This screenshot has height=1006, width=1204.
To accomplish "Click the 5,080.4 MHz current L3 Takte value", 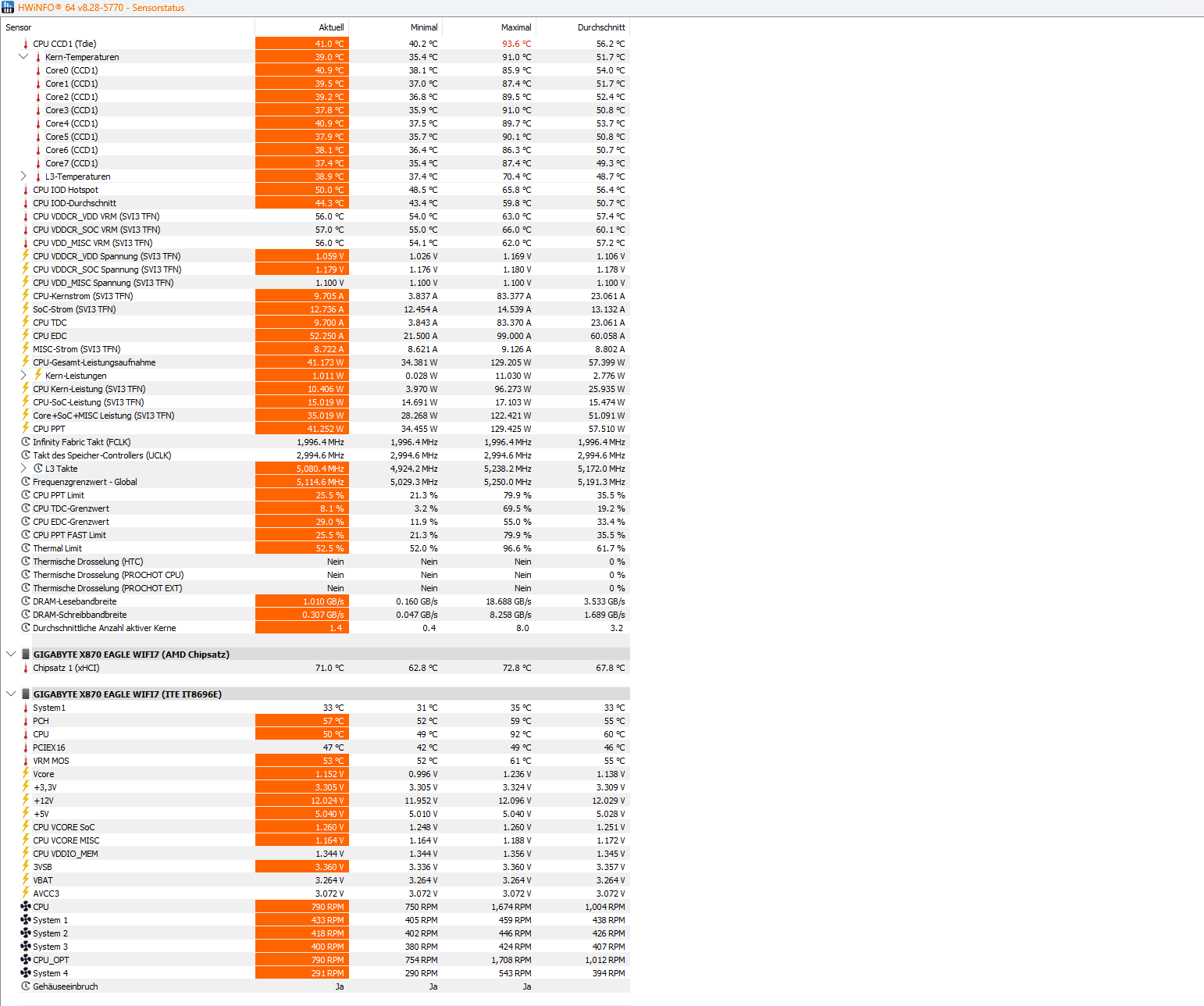I will (x=320, y=469).
